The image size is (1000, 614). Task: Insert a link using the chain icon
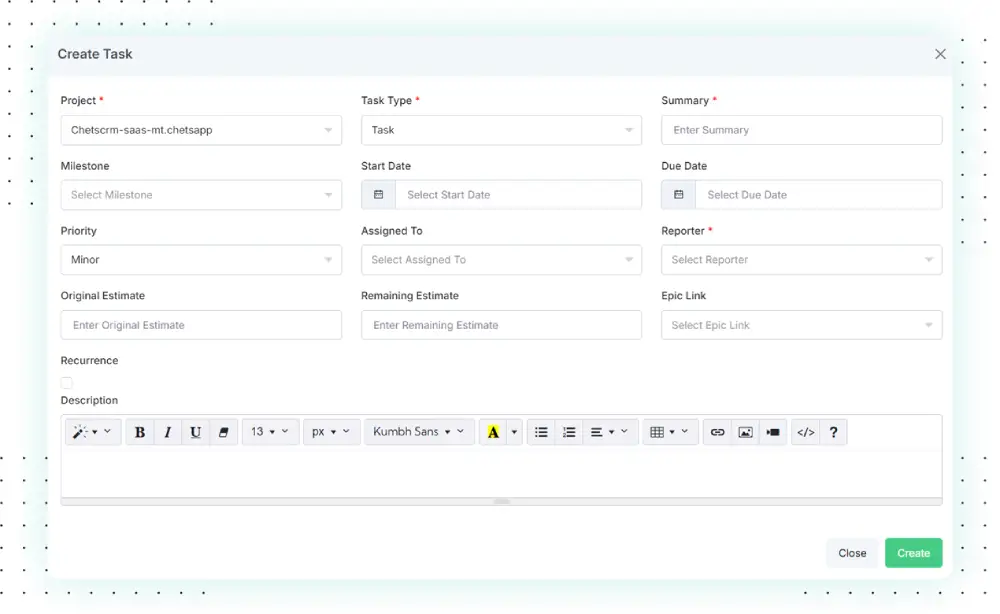717,432
